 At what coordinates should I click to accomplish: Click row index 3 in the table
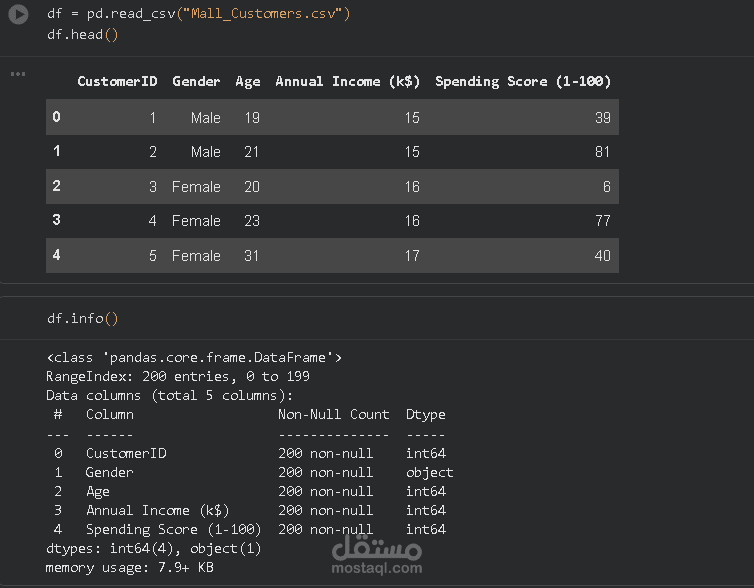pos(57,220)
